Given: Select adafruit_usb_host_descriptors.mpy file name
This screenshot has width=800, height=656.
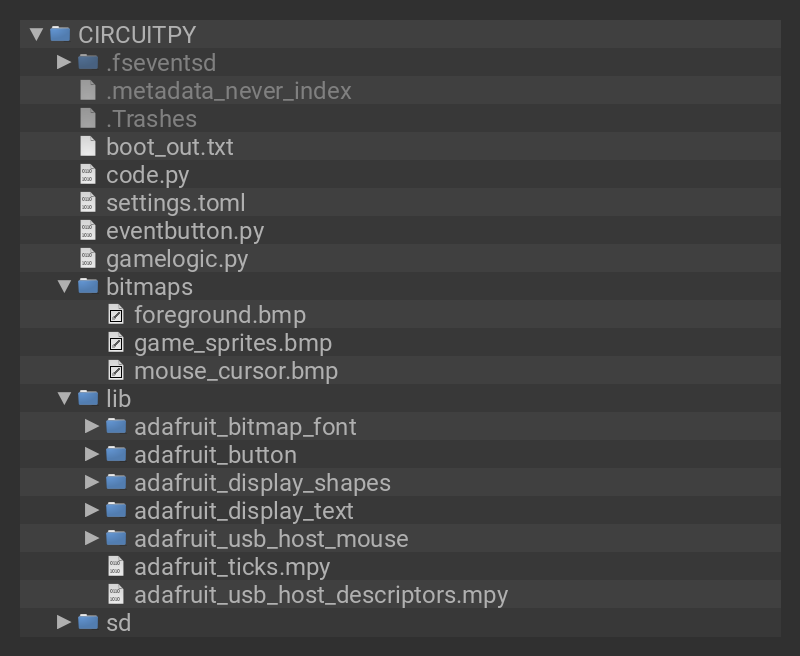Looking at the screenshot, I should tap(321, 595).
